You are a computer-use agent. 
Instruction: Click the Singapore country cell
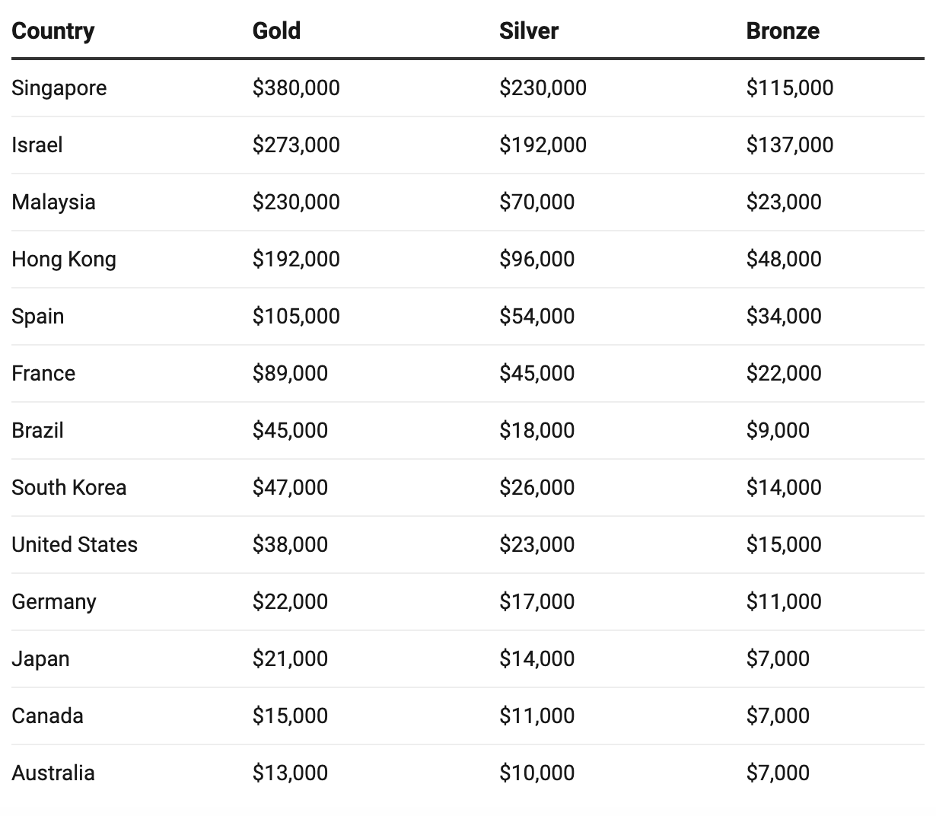(59, 88)
